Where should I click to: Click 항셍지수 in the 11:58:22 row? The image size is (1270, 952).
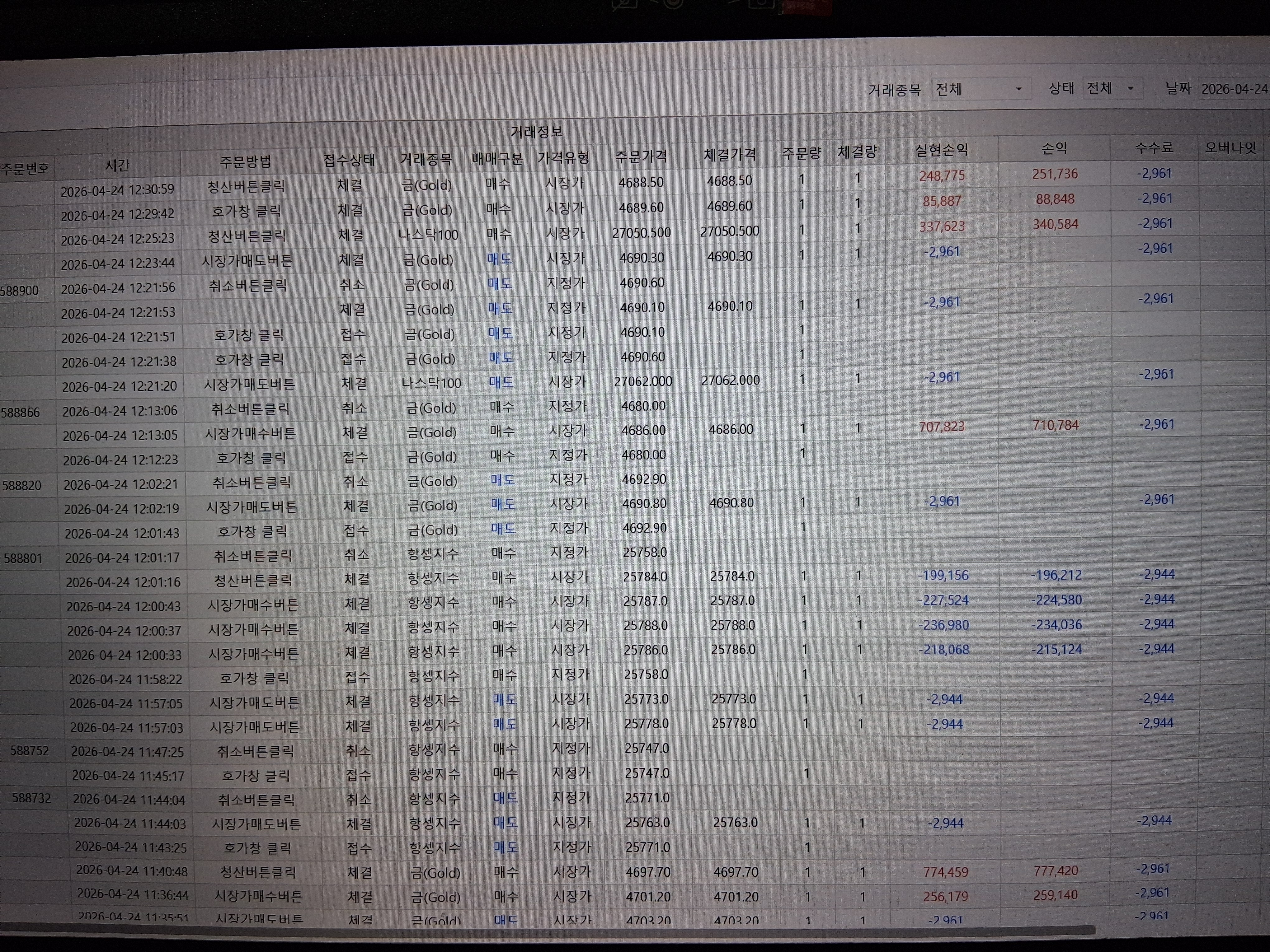point(434,676)
